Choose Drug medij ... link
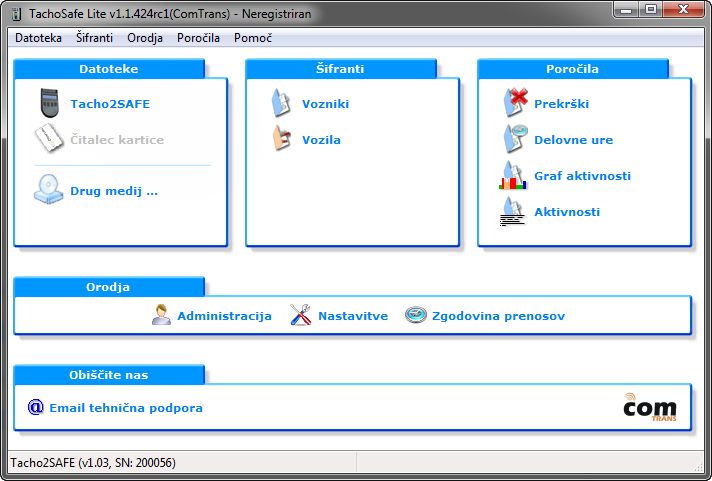Screen dimensions: 712x481 pos(114,191)
